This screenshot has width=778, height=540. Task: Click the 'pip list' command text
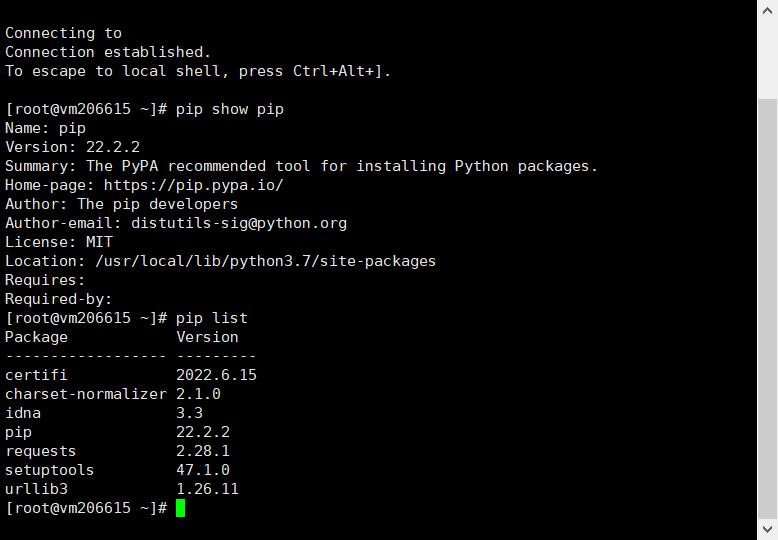pyautogui.click(x=212, y=318)
